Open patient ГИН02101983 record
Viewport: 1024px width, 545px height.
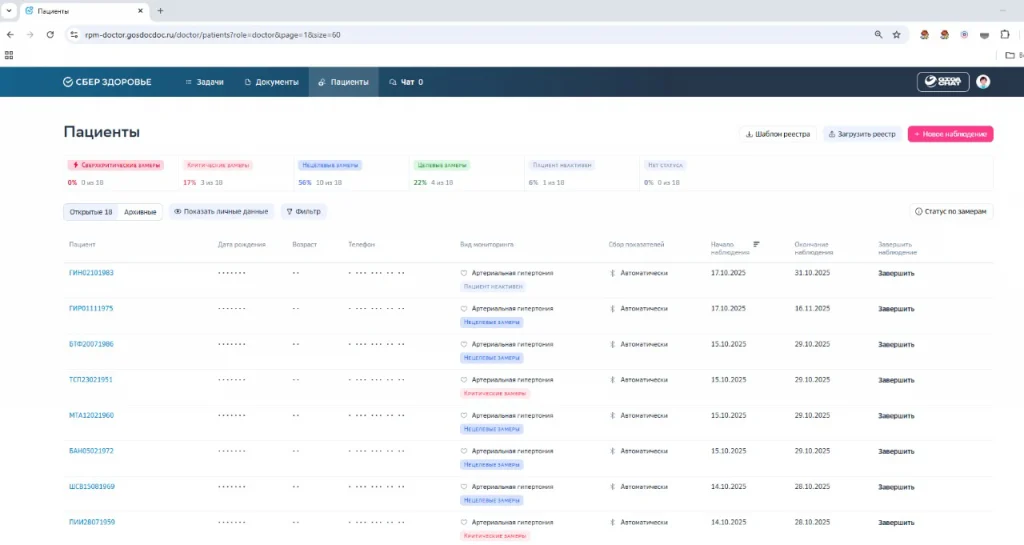pyautogui.click(x=91, y=273)
